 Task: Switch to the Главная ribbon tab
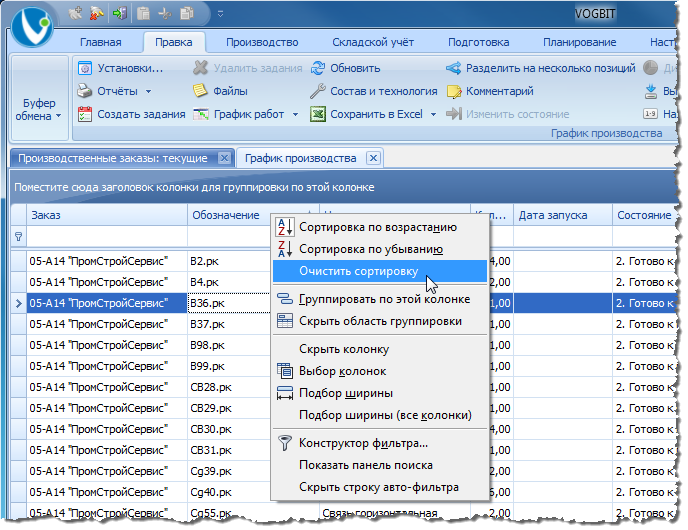tap(100, 42)
